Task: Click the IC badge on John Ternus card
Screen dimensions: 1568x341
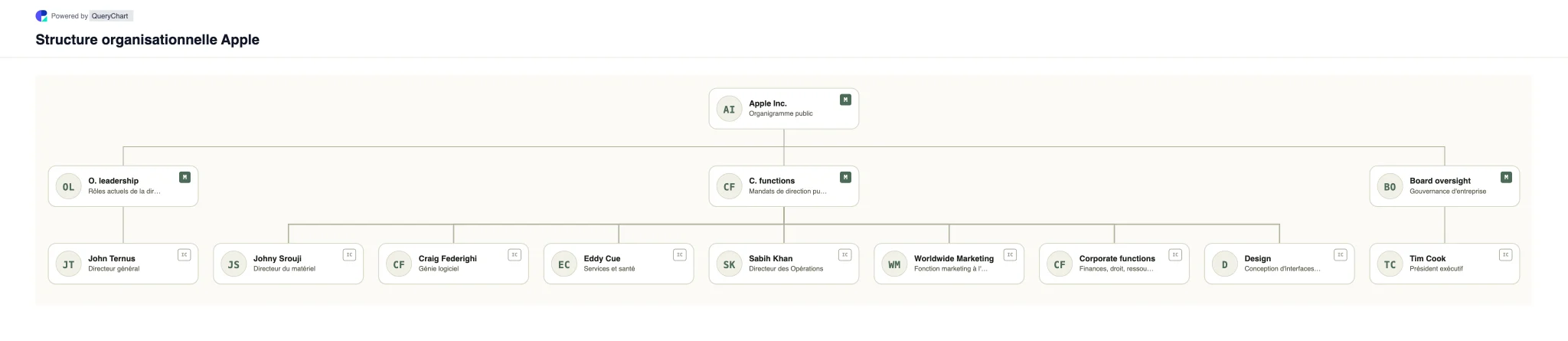Action: point(185,254)
